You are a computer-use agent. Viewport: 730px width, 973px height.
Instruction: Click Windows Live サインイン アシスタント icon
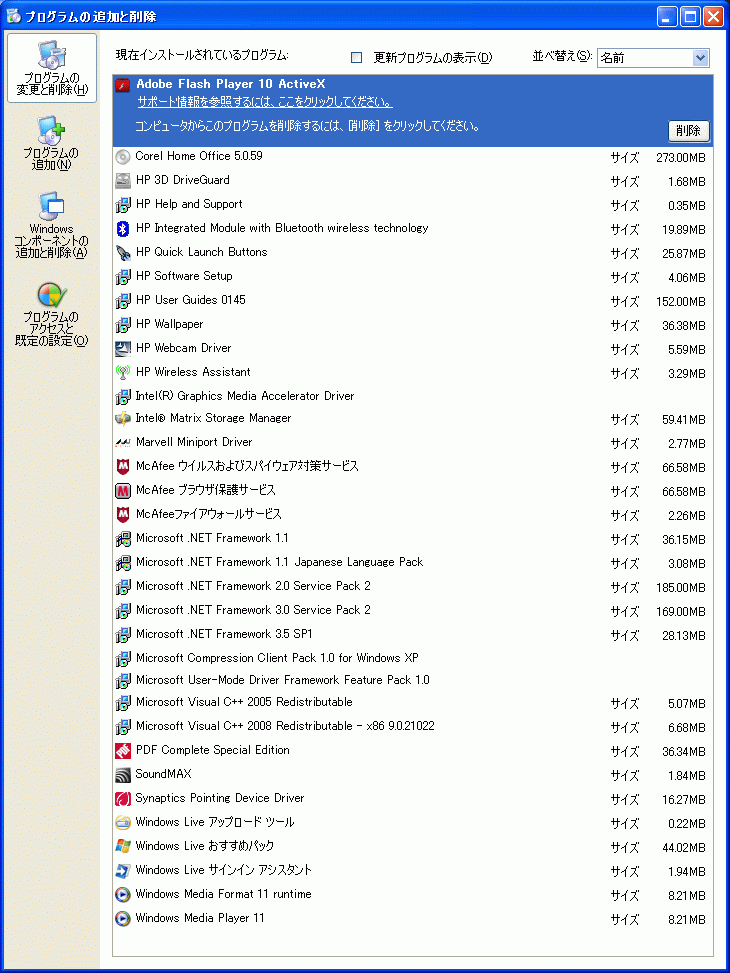pos(123,871)
